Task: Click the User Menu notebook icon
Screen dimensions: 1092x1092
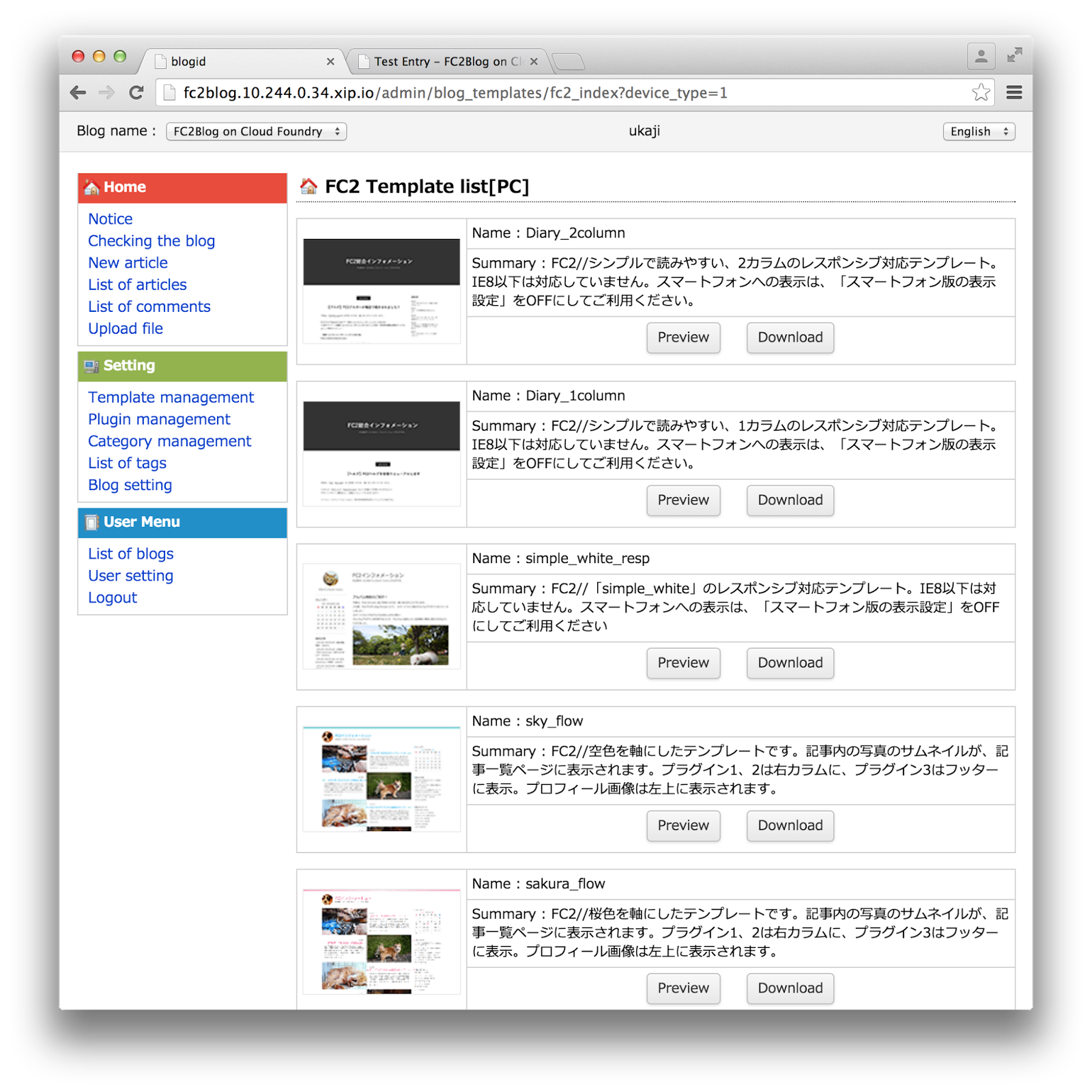Action: pos(91,523)
